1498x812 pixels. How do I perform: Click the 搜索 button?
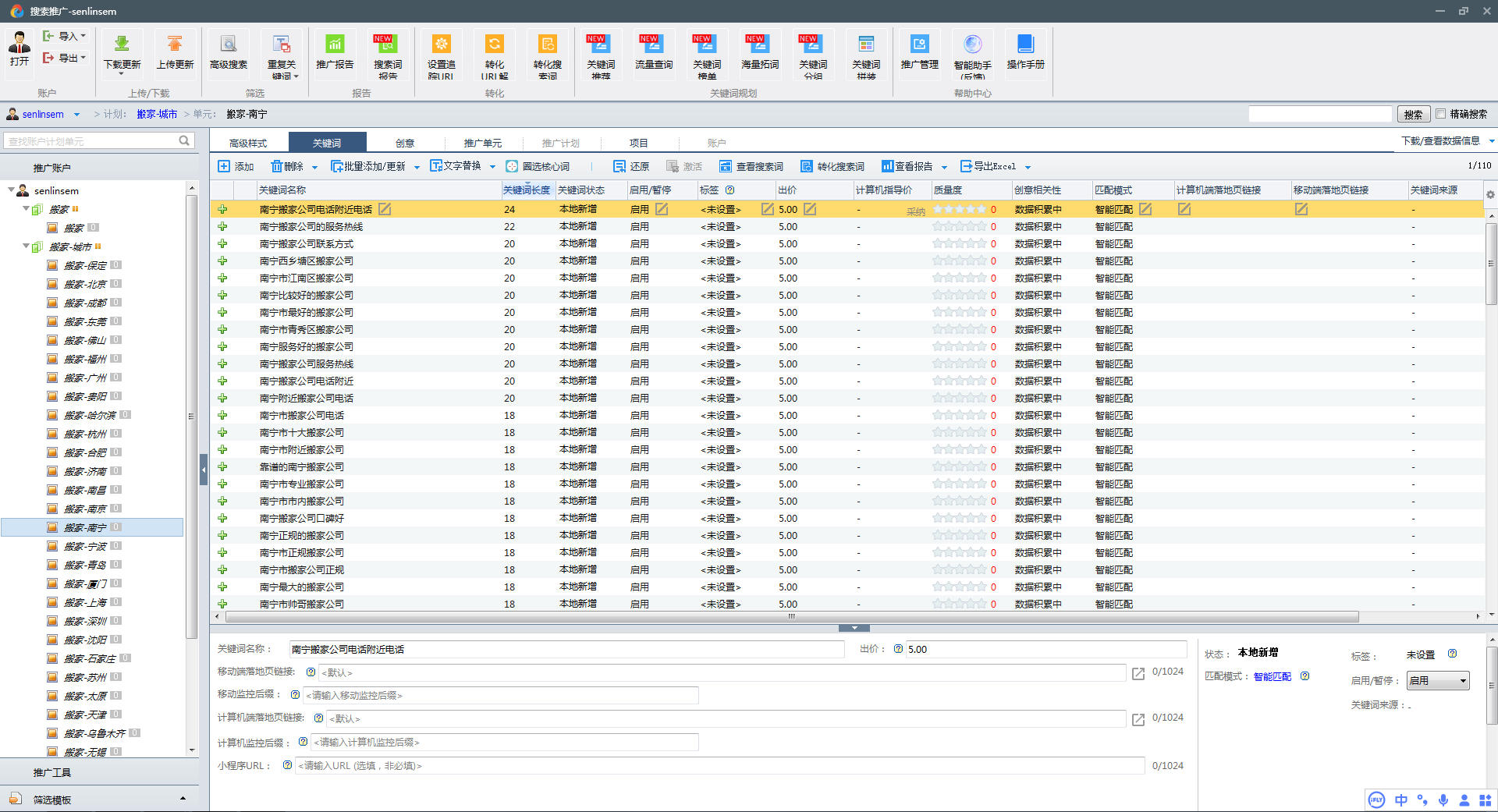(1413, 115)
